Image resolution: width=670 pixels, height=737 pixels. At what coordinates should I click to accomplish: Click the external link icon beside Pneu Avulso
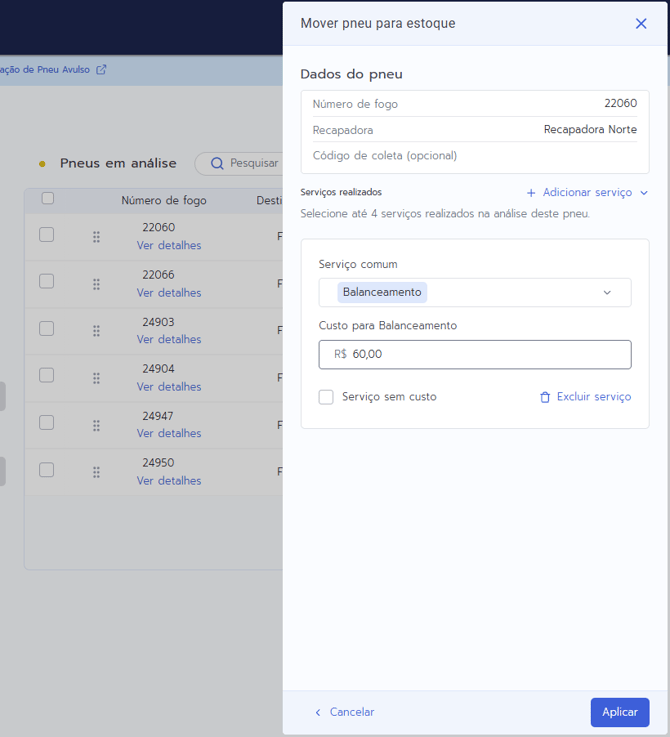pos(101,70)
